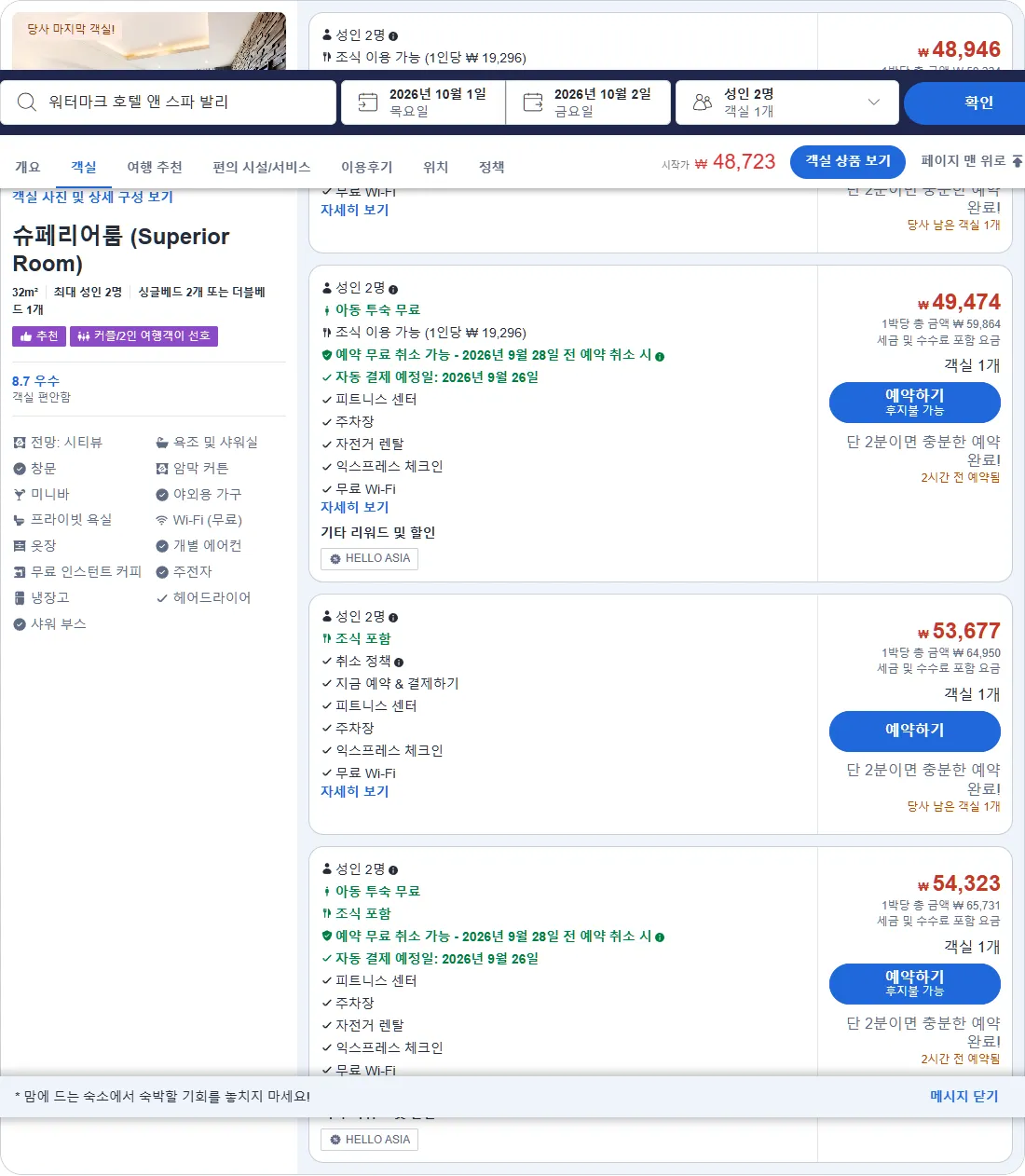Screen dimensions: 1025x1176
Task: Click the 암막 커튼 amenity icon
Action: 162,469
